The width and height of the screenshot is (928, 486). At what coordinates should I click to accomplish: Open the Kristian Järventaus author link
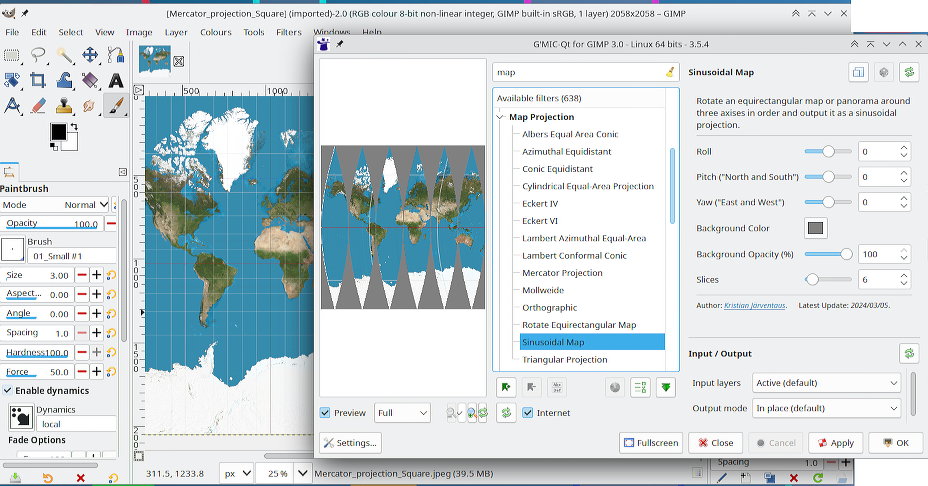pyautogui.click(x=756, y=305)
